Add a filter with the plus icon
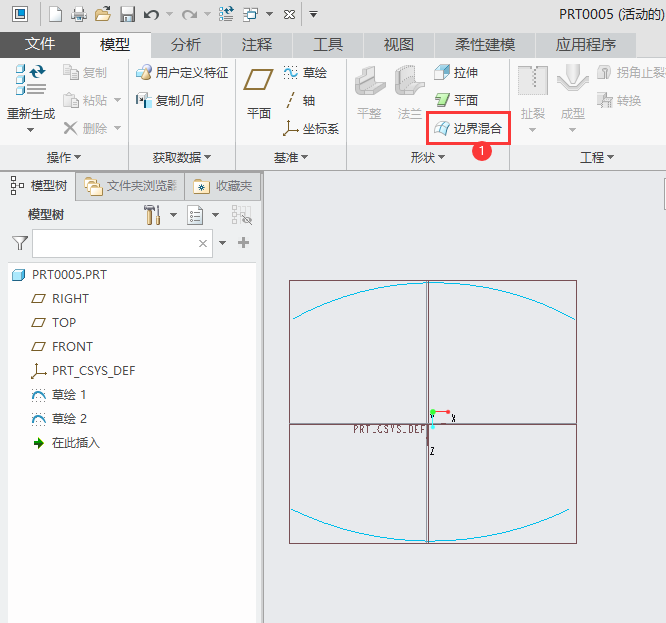666x623 pixels. coord(243,243)
